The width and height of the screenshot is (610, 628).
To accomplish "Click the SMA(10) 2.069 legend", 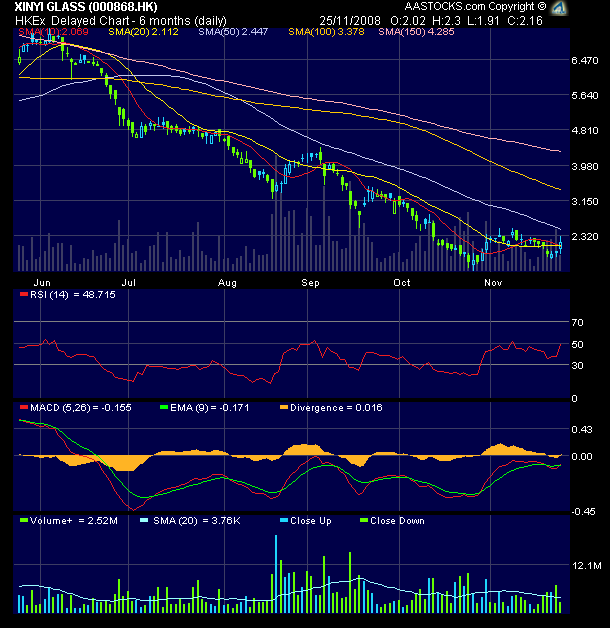I will pos(53,32).
